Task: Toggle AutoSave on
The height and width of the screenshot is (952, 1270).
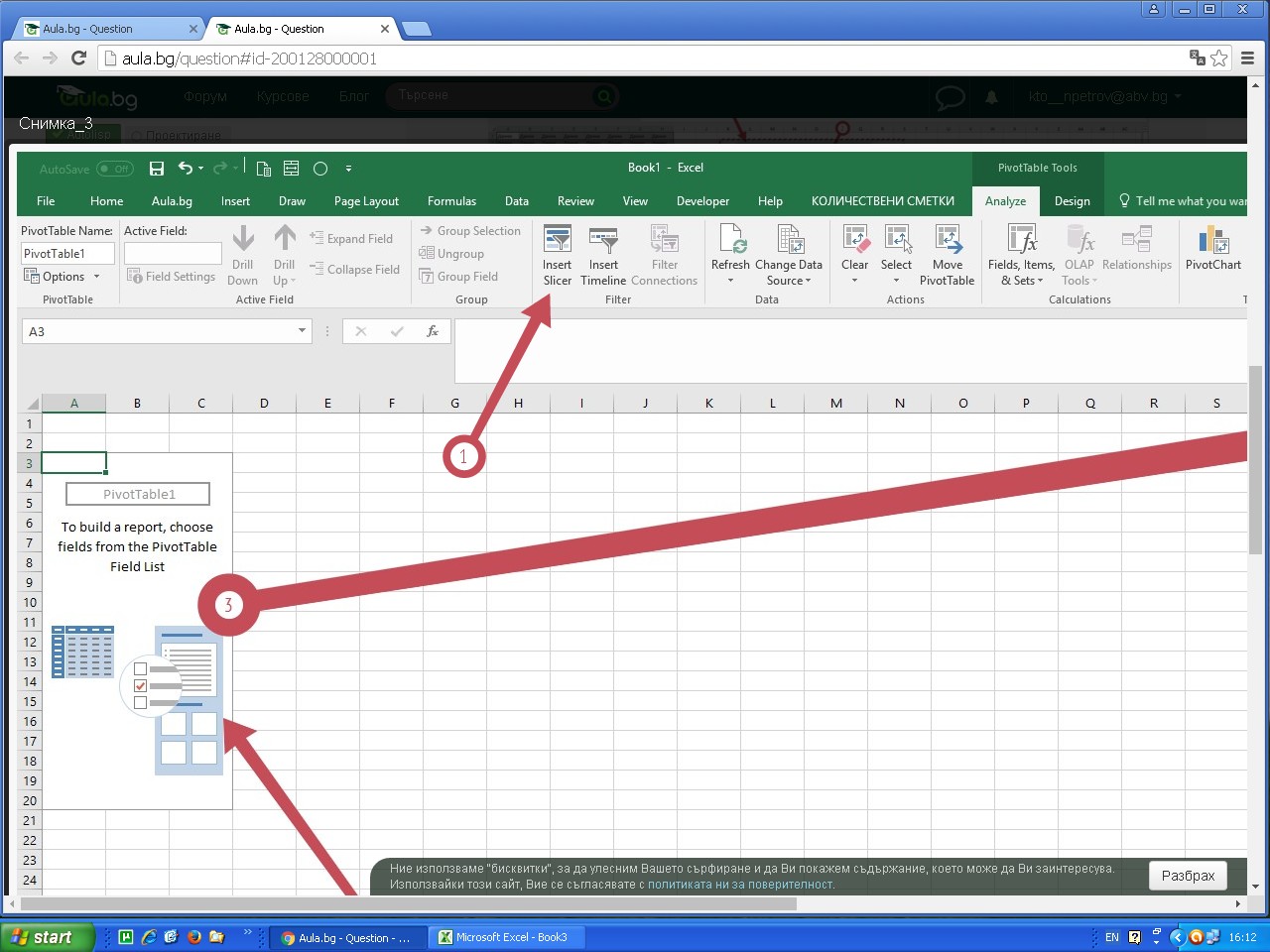Action: pos(115,169)
